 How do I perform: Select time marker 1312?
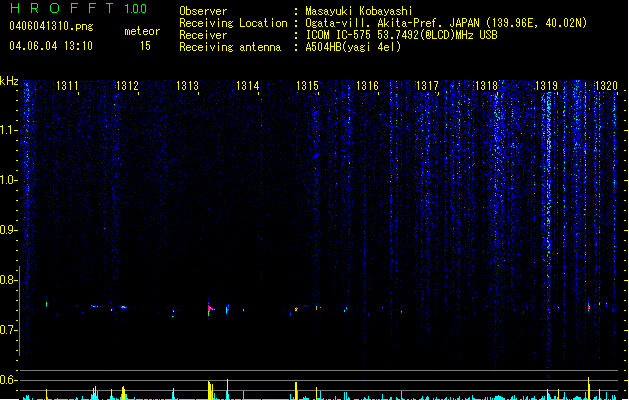(x=127, y=86)
